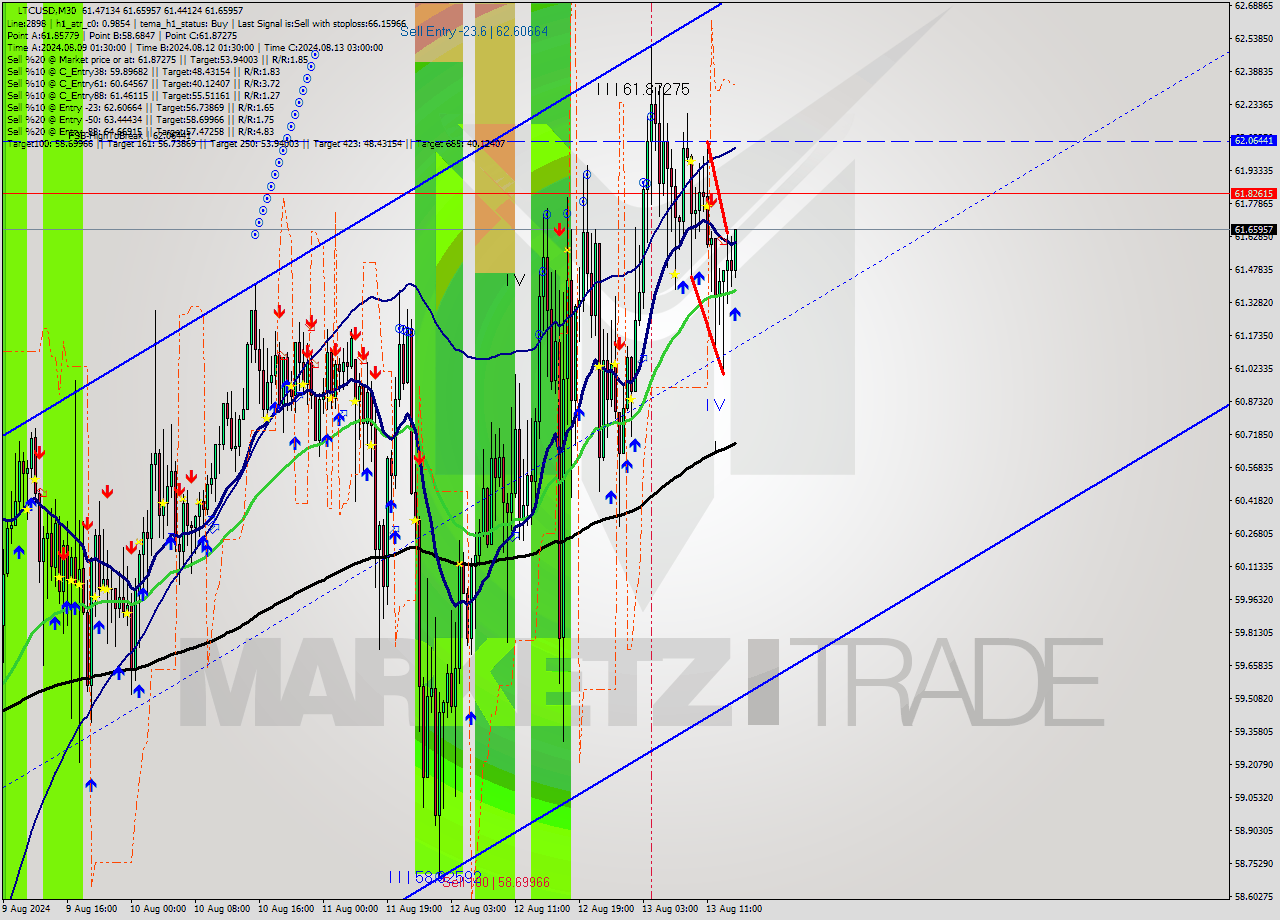Click the 60.71850 price axis label

click(x=1254, y=434)
